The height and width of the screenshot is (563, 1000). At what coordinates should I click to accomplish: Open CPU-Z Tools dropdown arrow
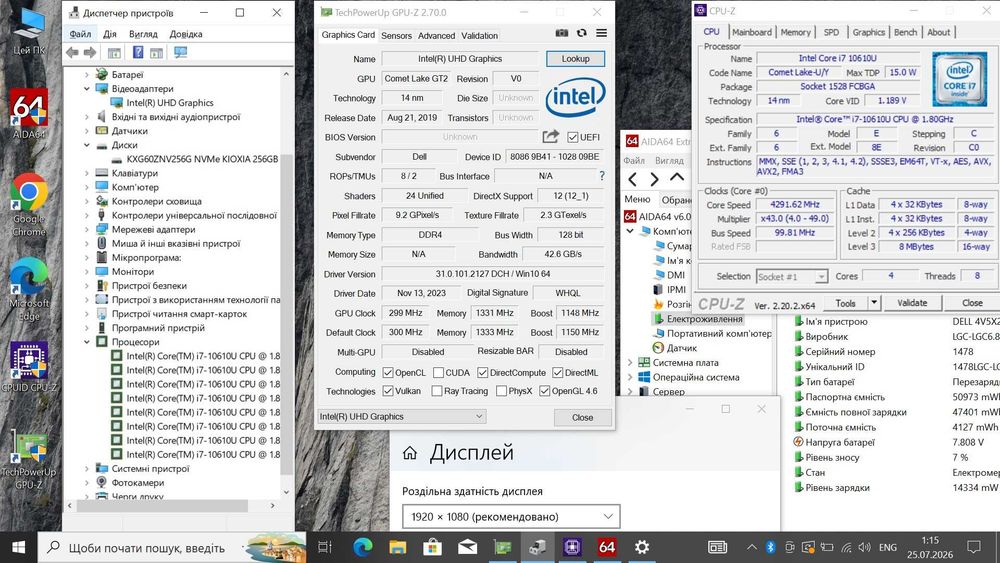tap(874, 303)
